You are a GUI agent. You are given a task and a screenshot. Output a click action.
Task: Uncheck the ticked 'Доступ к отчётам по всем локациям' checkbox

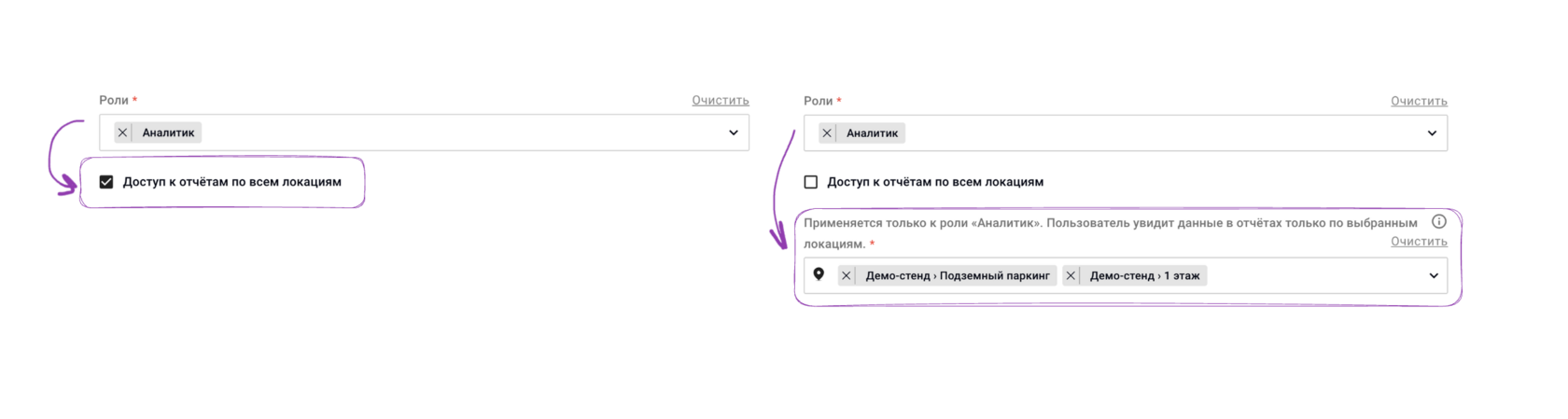(x=106, y=182)
